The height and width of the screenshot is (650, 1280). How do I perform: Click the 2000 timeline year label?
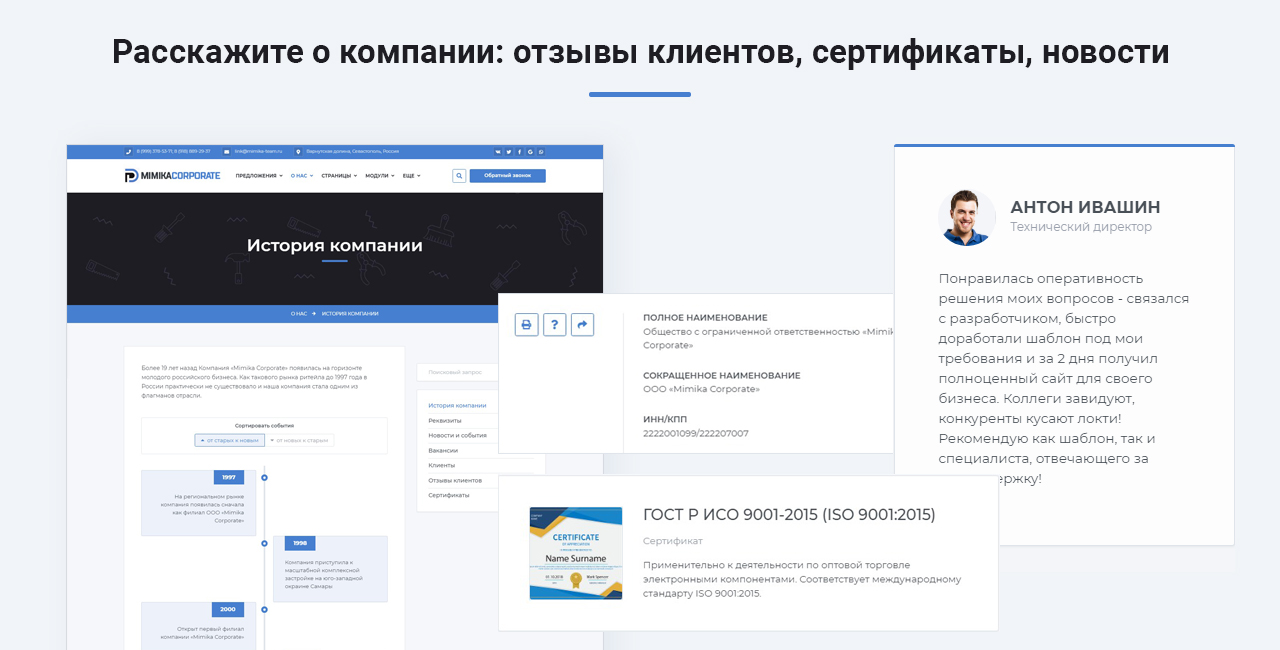(228, 609)
